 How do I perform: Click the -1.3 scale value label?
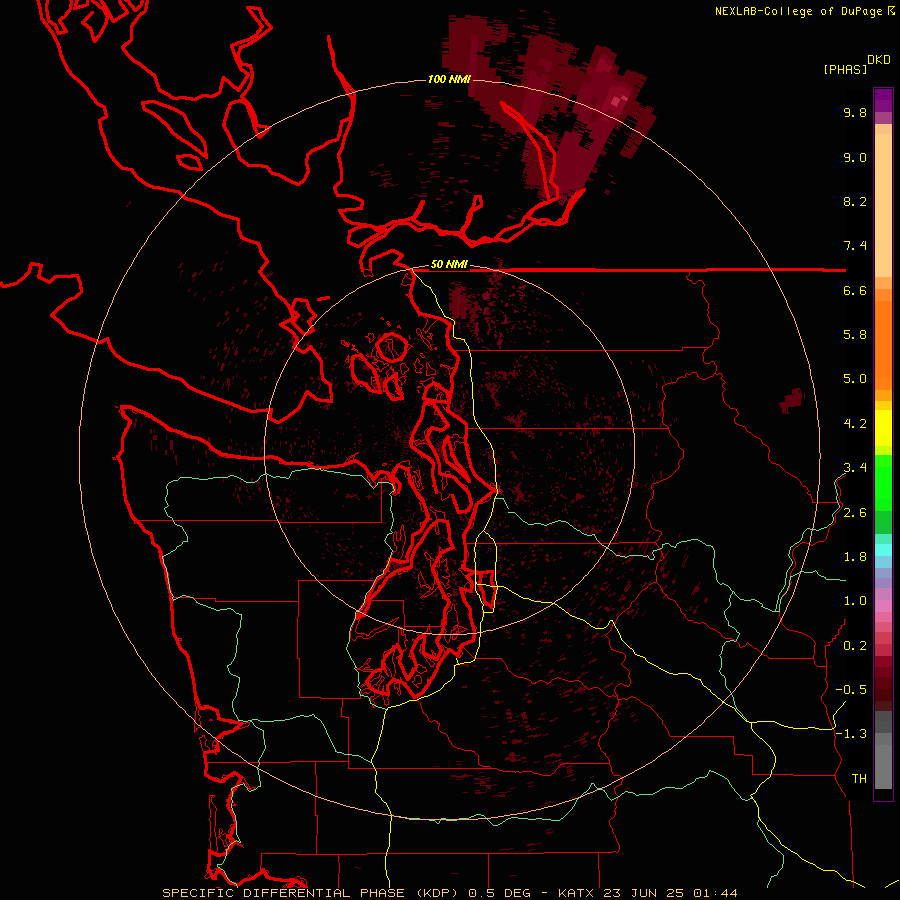point(851,734)
